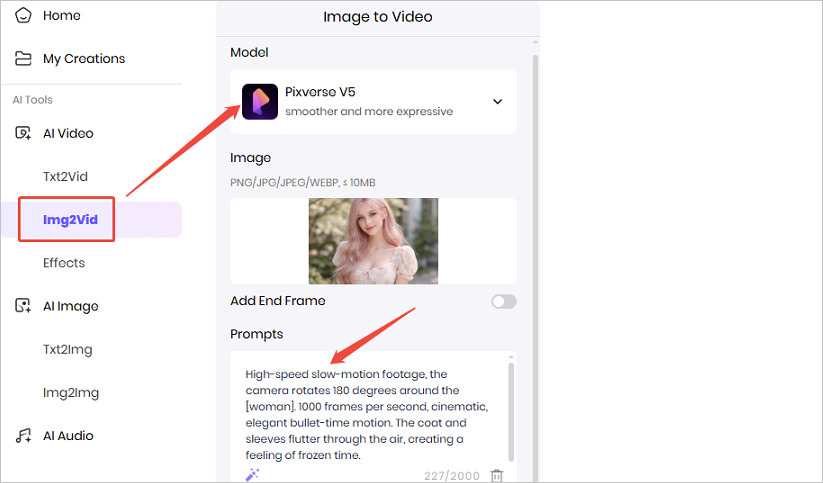Expand the Pixverse V5 model dropdown arrow
Image resolution: width=823 pixels, height=483 pixels.
[x=498, y=101]
